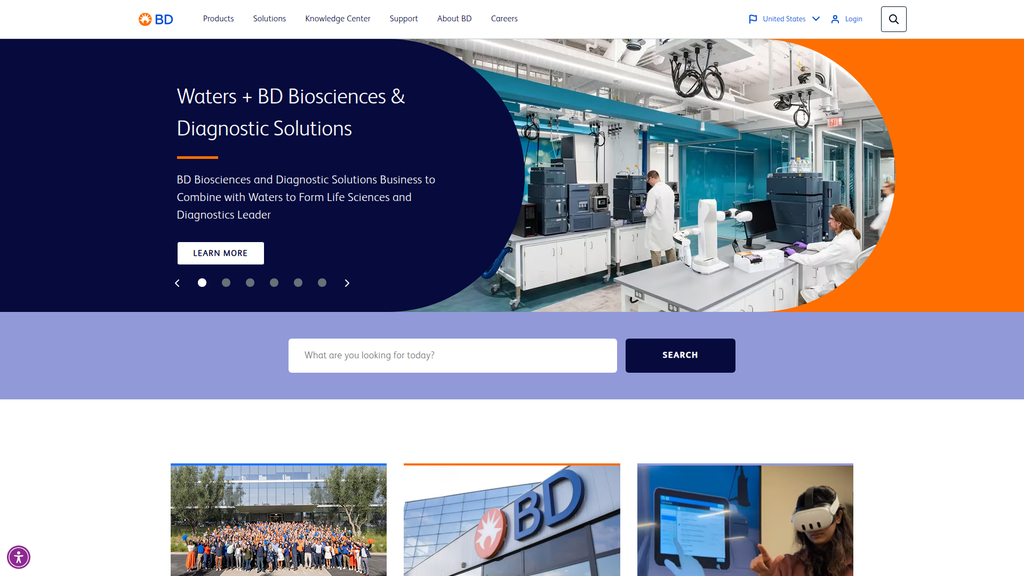The height and width of the screenshot is (576, 1024).
Task: Open the Solutions menu
Action: pyautogui.click(x=269, y=18)
